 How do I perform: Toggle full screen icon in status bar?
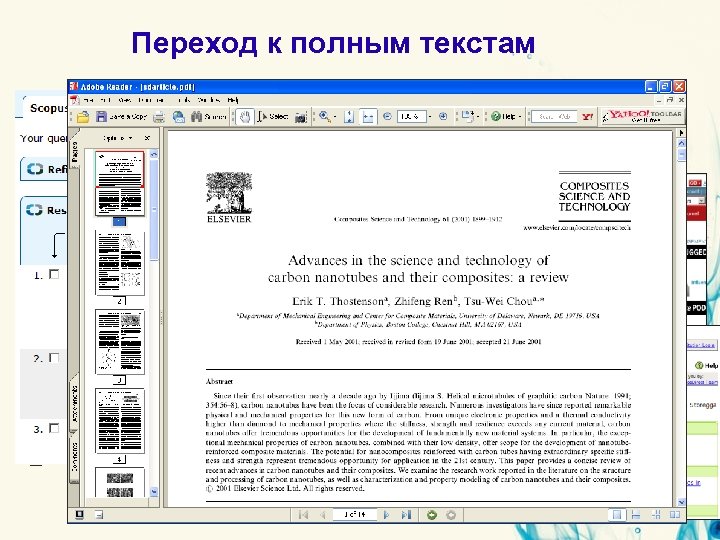coord(79,515)
